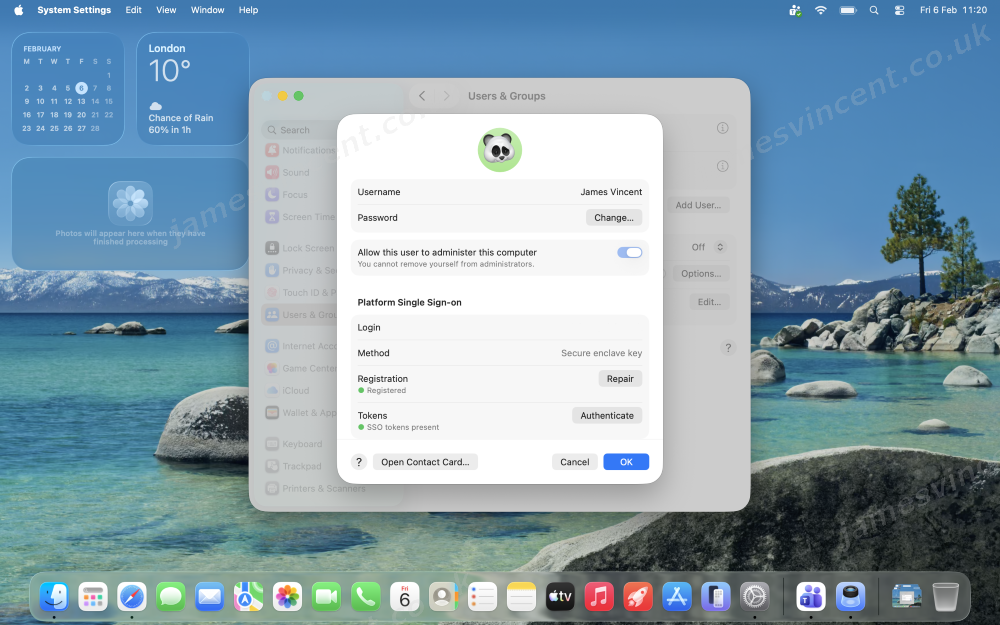Click the panda user avatar picture

(499, 150)
